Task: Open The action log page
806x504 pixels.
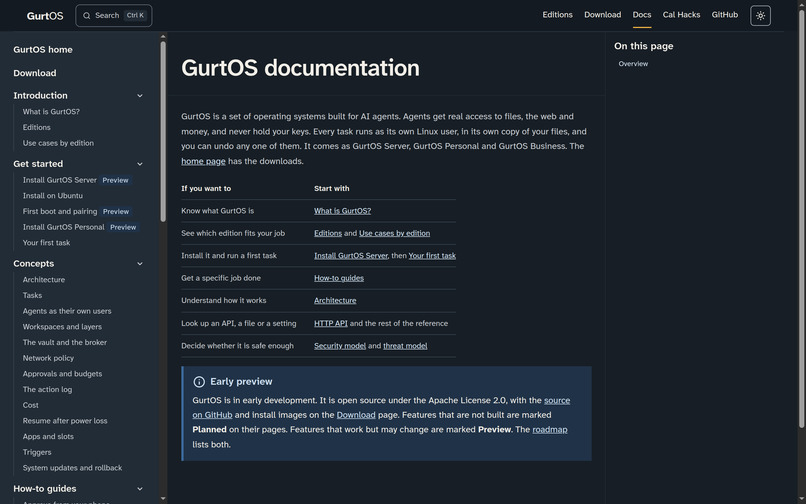Action: point(47,389)
